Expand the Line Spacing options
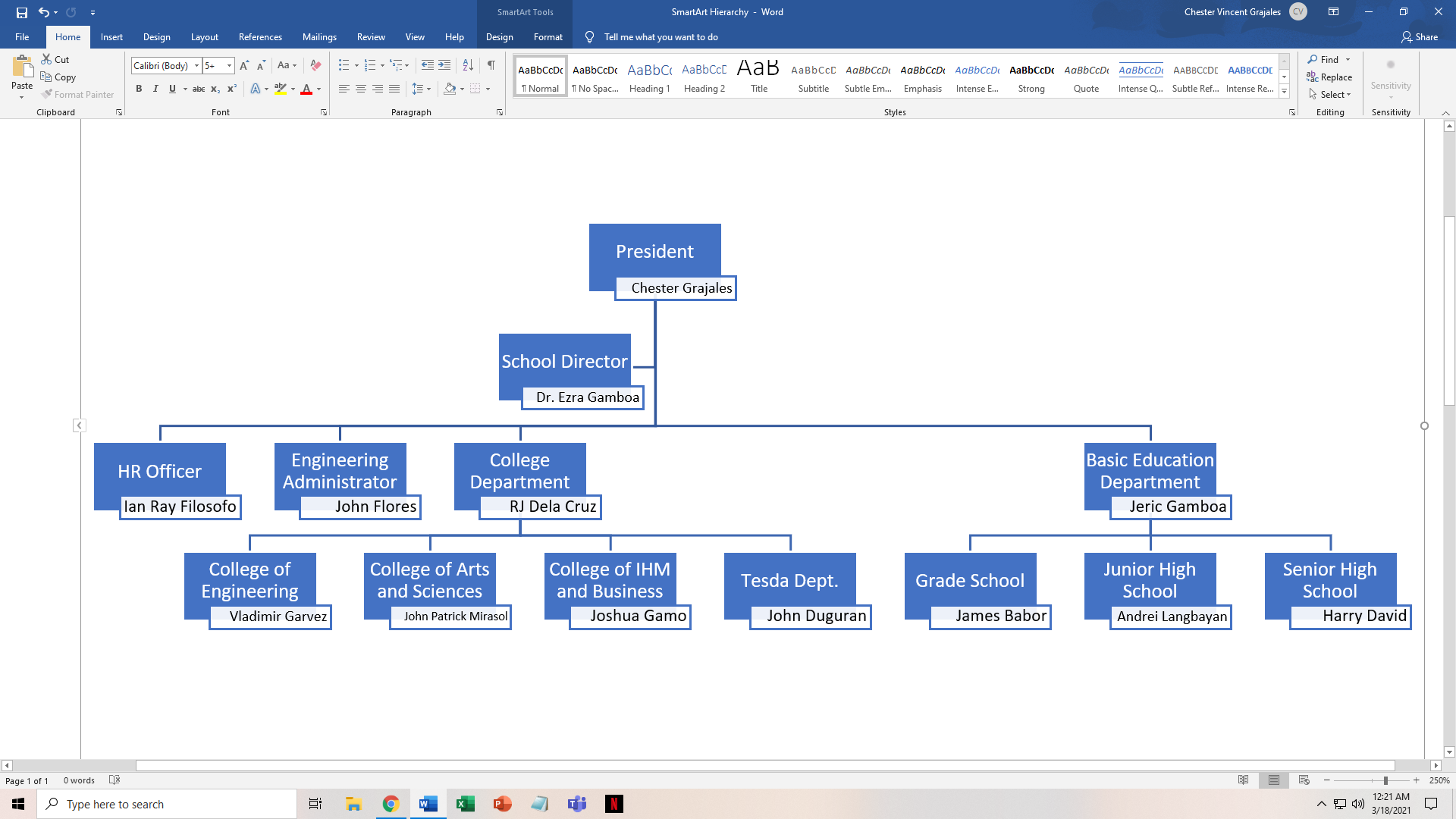 (x=428, y=89)
